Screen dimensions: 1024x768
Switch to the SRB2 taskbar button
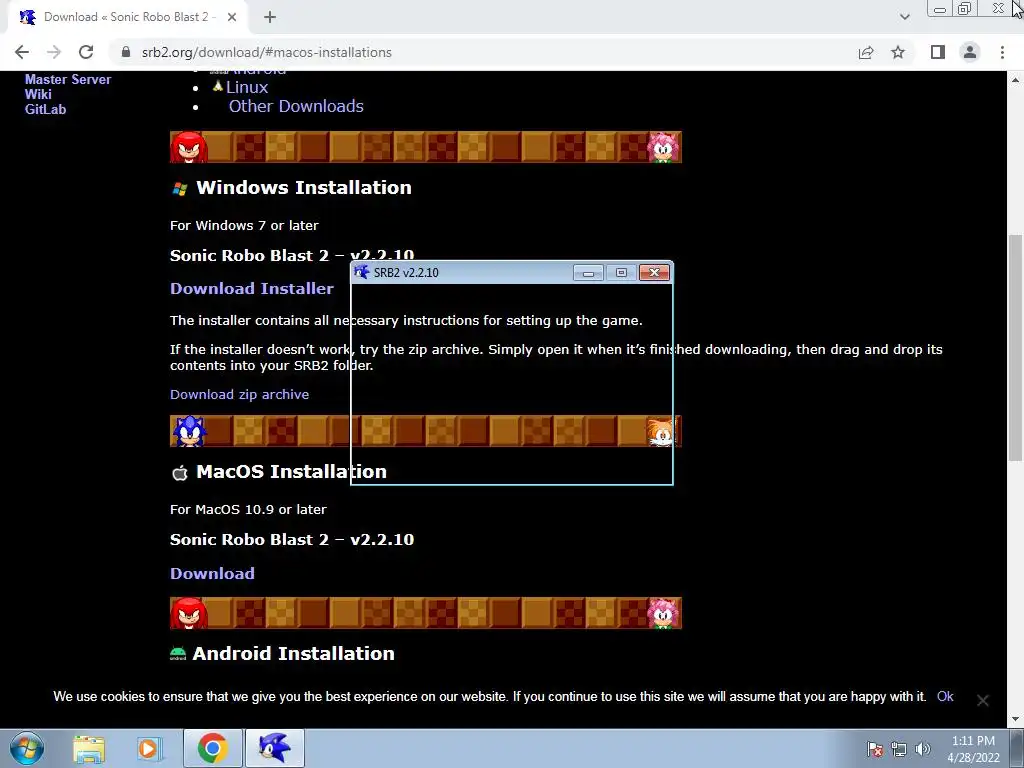coord(275,748)
